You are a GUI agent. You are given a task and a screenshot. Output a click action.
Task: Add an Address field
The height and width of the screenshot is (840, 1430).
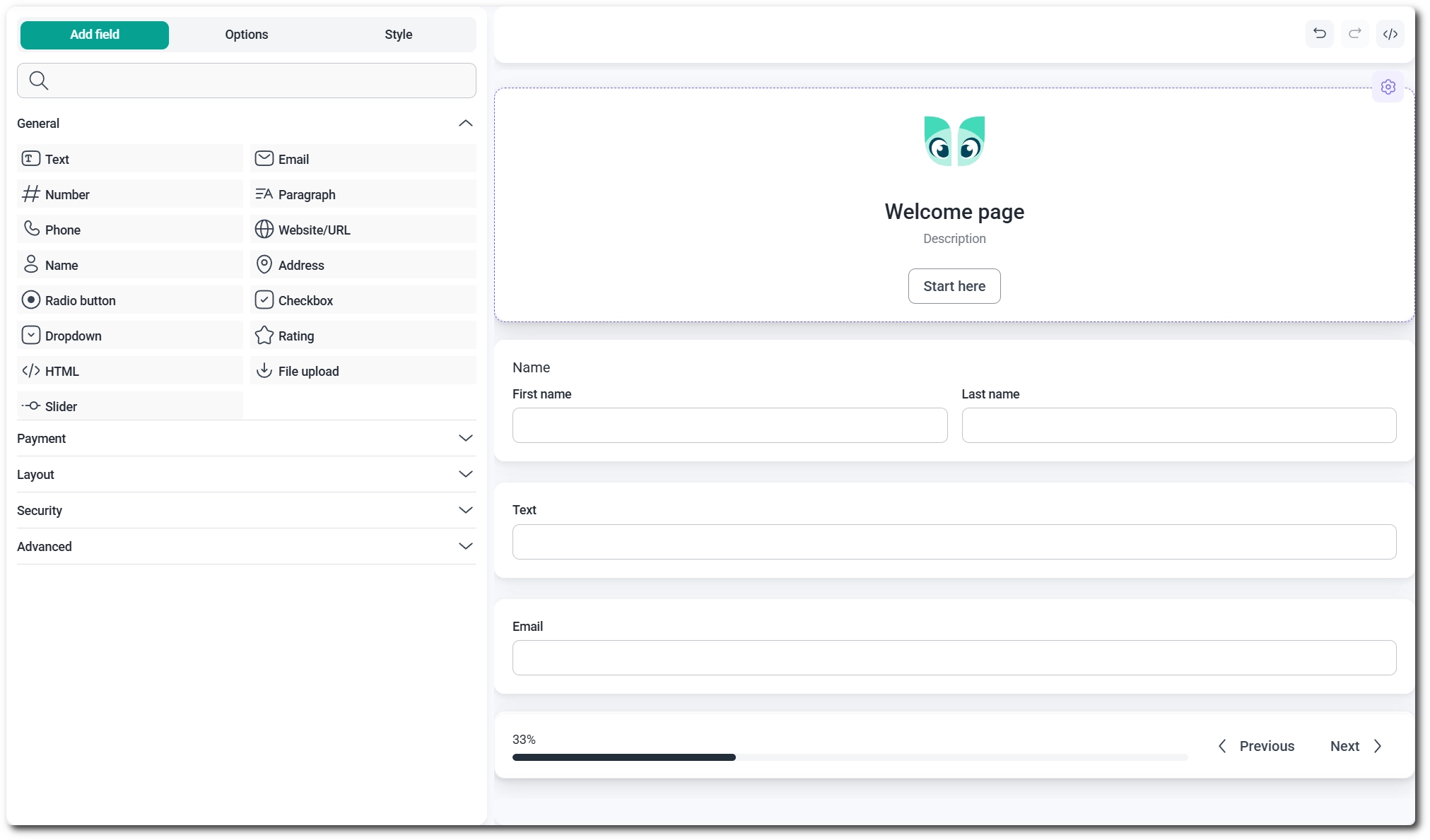363,265
